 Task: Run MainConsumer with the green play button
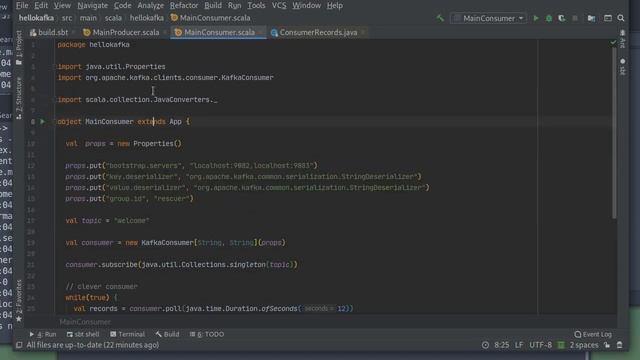(536, 18)
